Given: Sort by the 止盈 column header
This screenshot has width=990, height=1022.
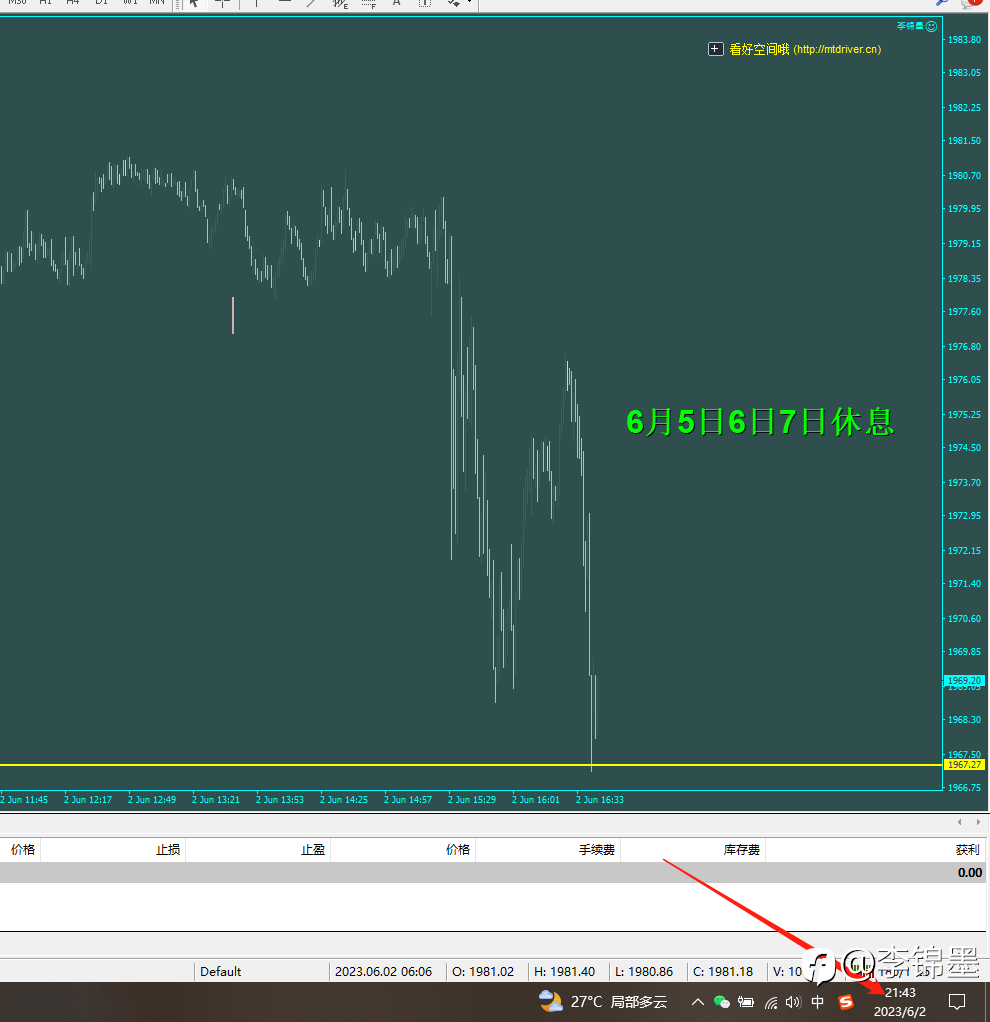Looking at the screenshot, I should [x=313, y=849].
